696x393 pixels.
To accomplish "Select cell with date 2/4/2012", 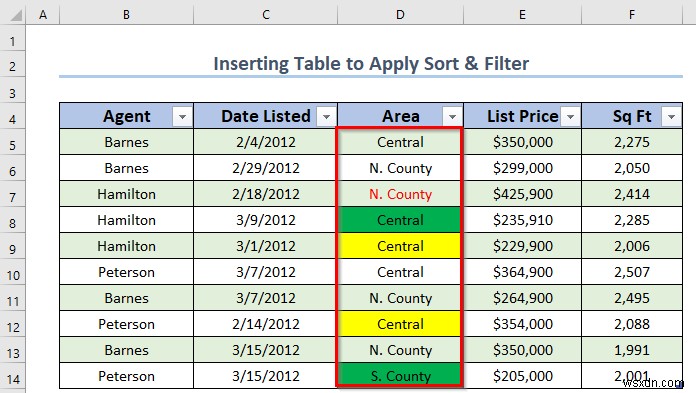I will [265, 142].
